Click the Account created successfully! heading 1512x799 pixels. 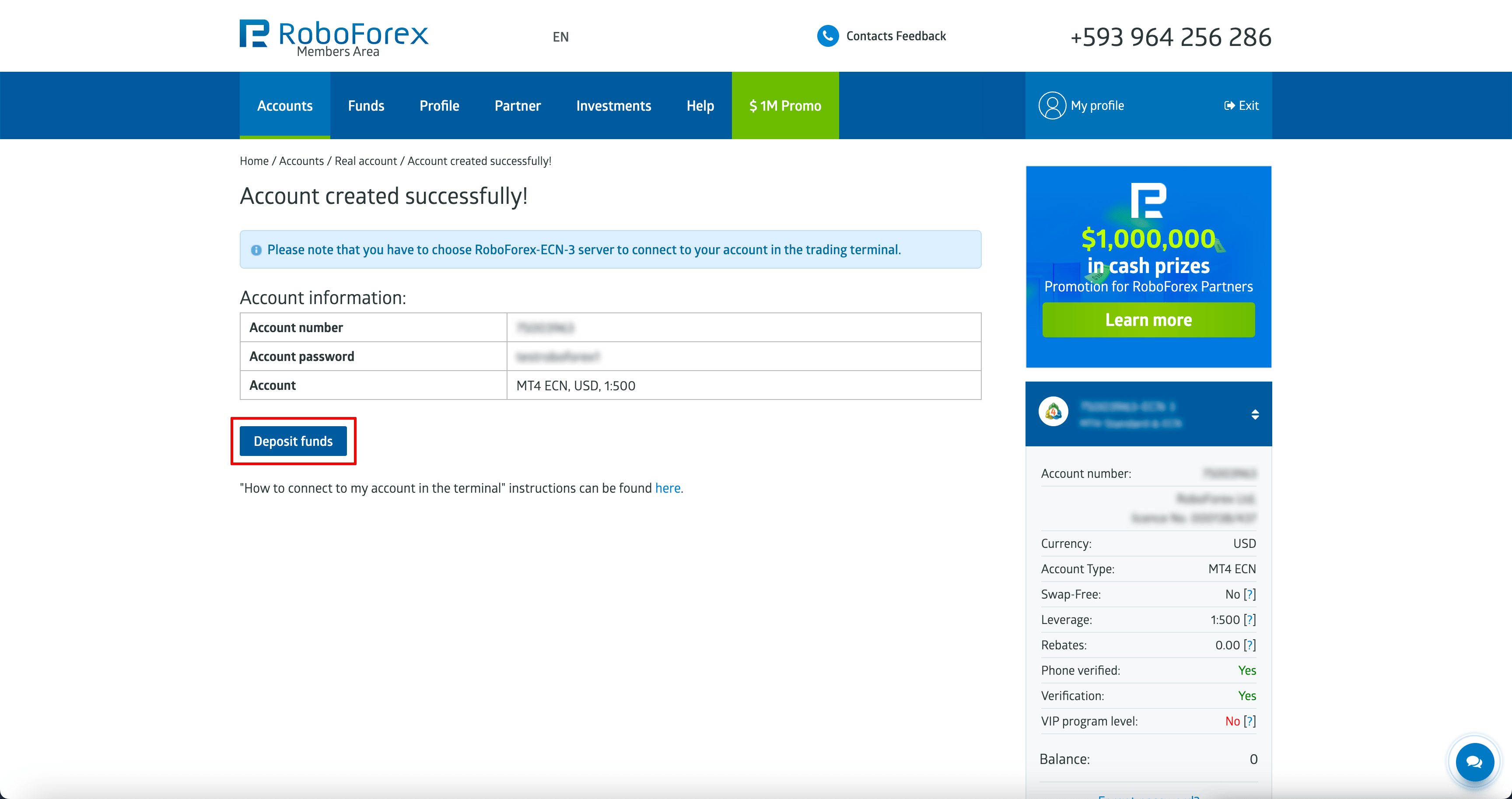tap(384, 196)
